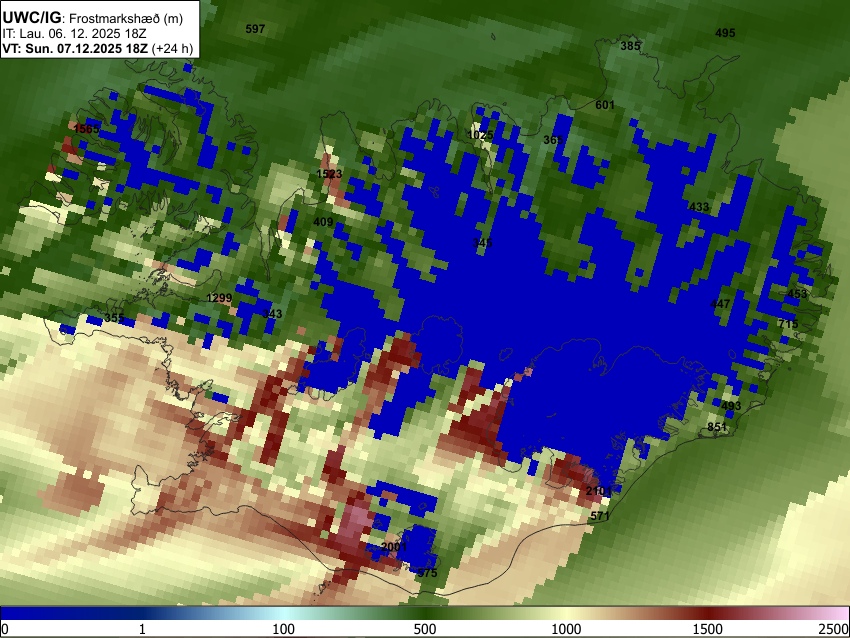Viewport: 850px width, 638px height.
Task: Click the color scale label 500
Action: 425,629
